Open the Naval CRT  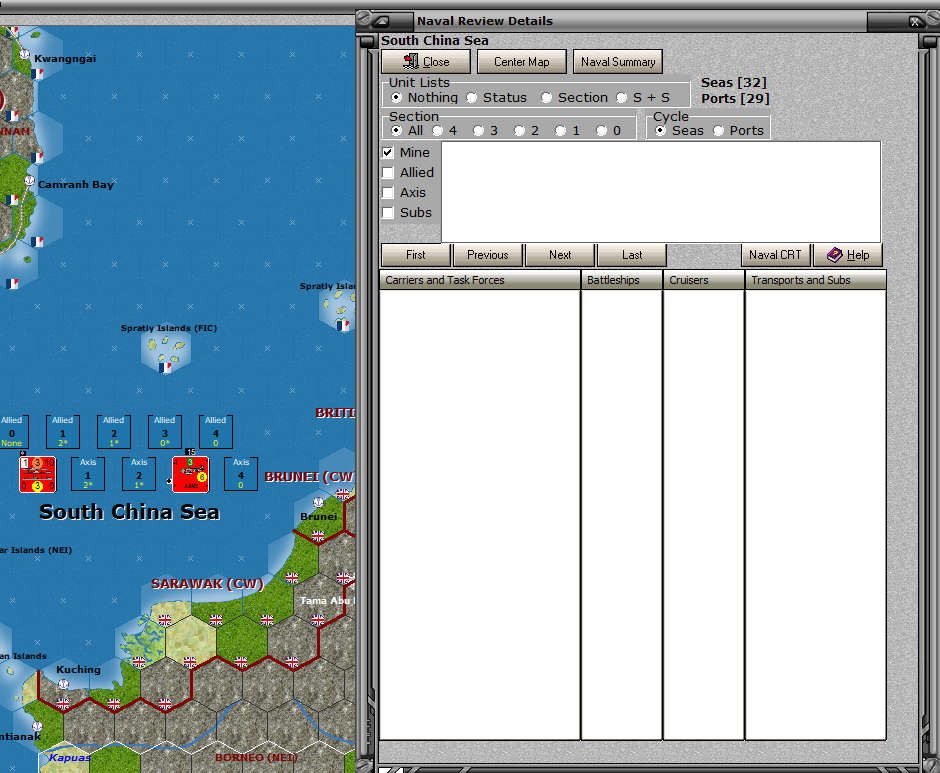click(x=775, y=255)
